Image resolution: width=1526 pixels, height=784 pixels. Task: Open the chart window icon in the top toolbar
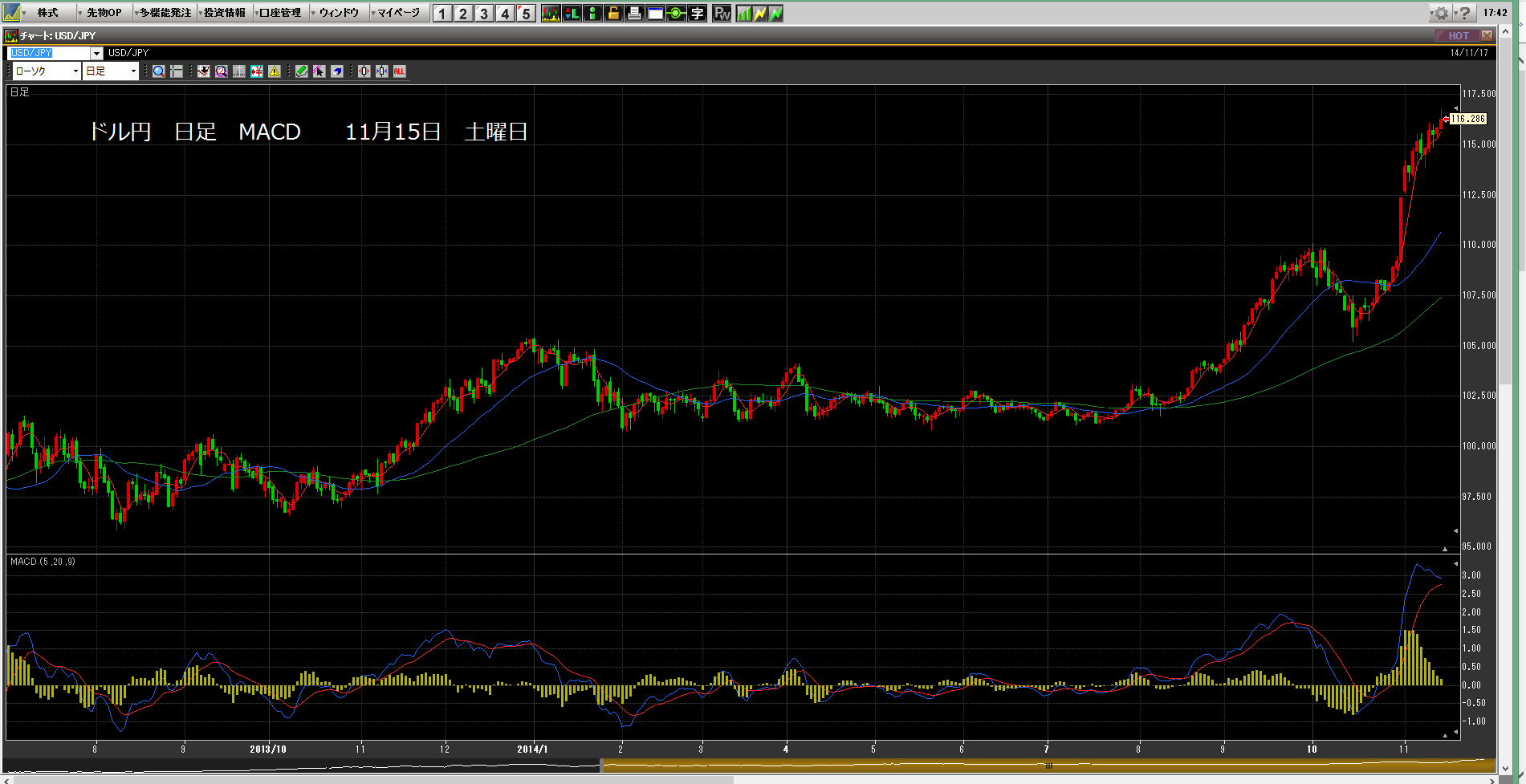point(551,13)
